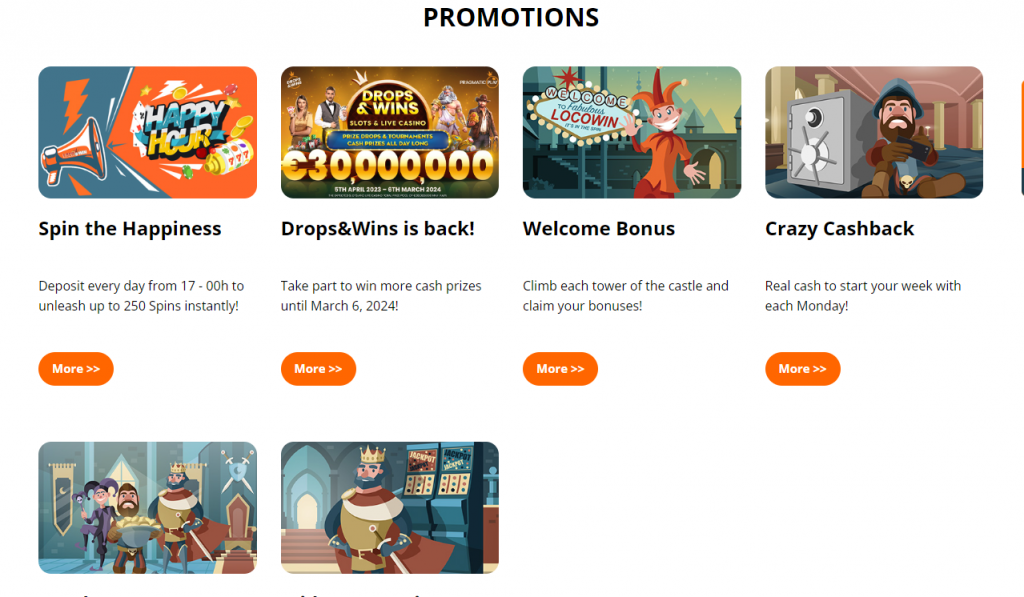Open the Welcome to Locowin jester banner
The width and height of the screenshot is (1024, 597).
point(632,132)
